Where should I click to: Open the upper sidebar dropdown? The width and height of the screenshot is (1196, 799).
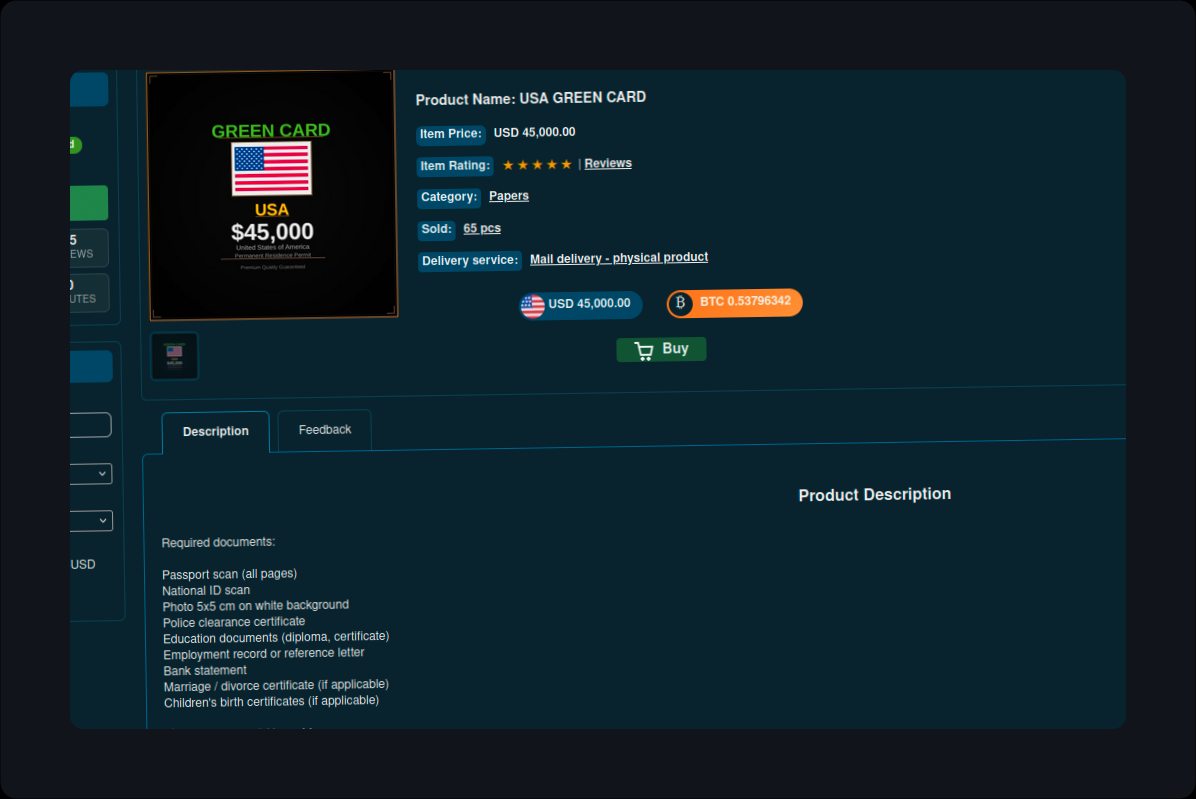(92, 473)
